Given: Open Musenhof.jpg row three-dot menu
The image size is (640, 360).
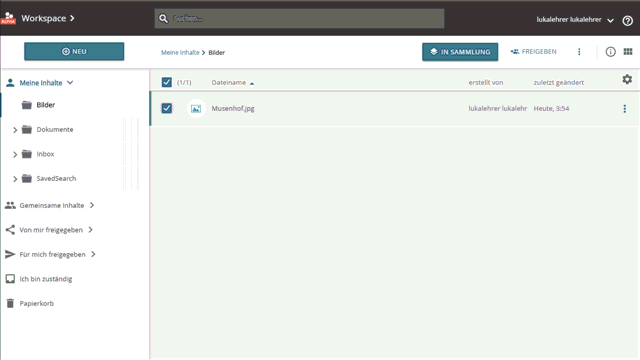Looking at the screenshot, I should 624,109.
